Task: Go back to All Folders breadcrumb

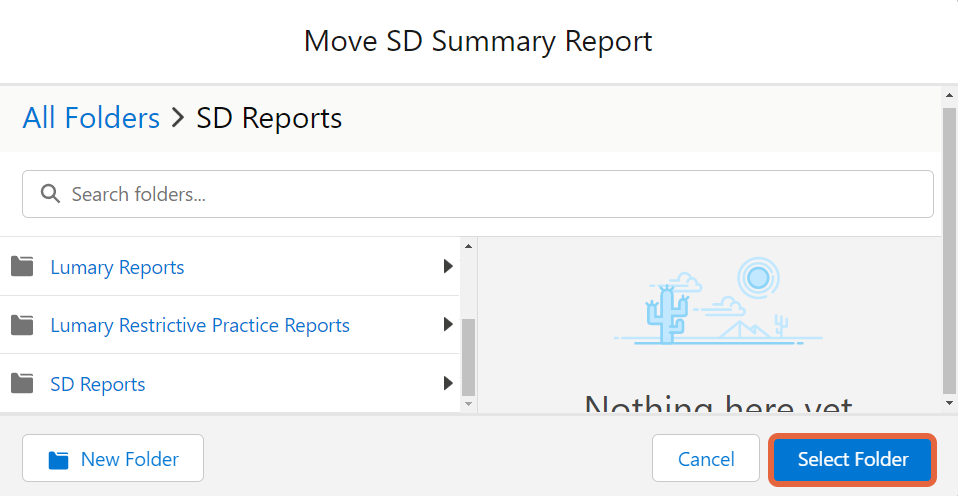Action: [x=91, y=118]
